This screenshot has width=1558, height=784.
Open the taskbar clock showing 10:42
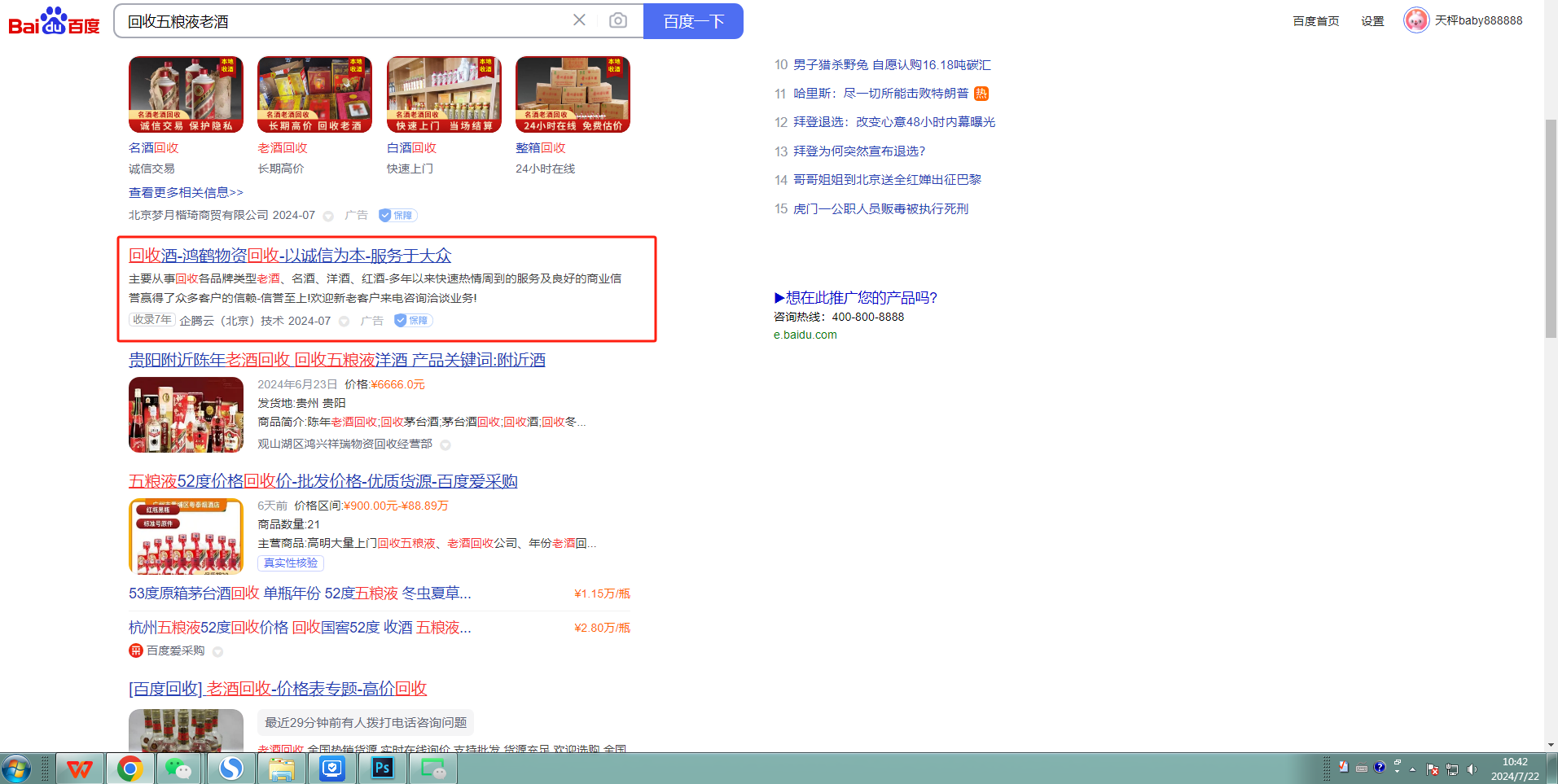(x=1515, y=769)
